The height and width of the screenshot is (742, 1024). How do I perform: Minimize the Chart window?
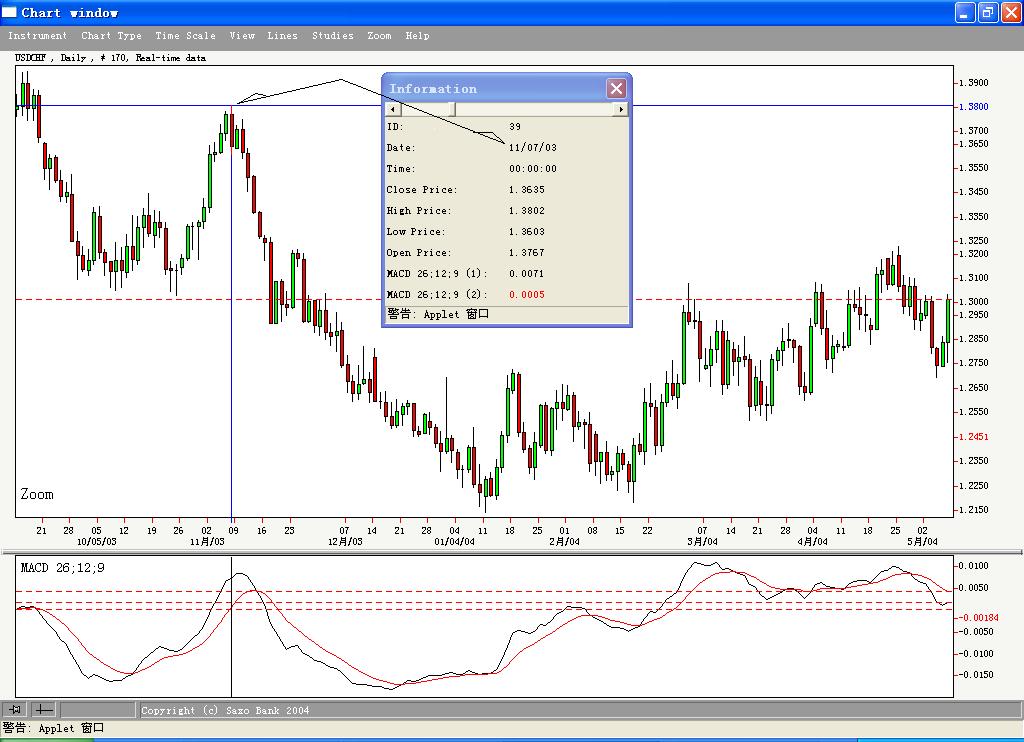[x=965, y=12]
